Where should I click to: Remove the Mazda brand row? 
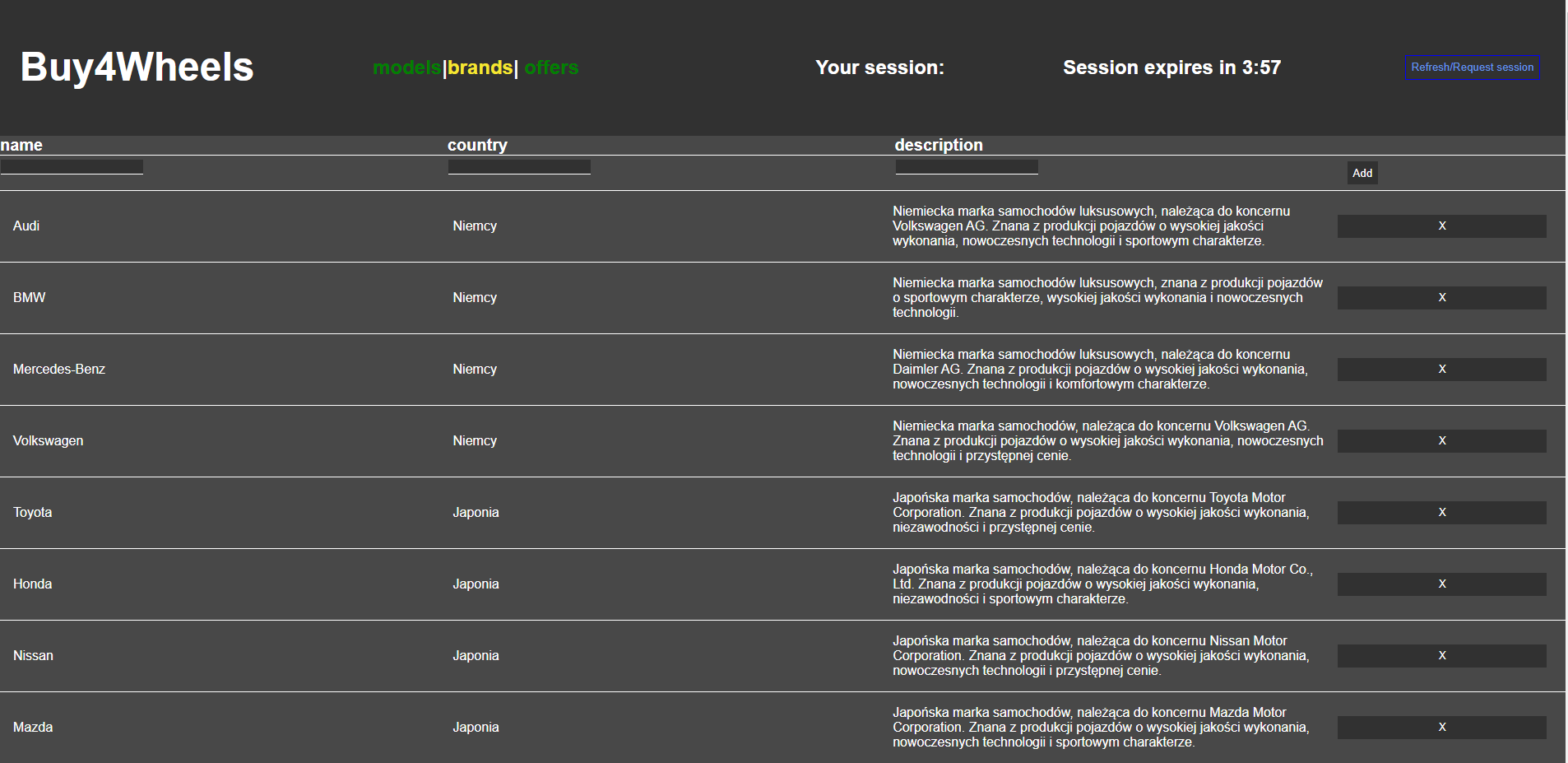click(1441, 728)
